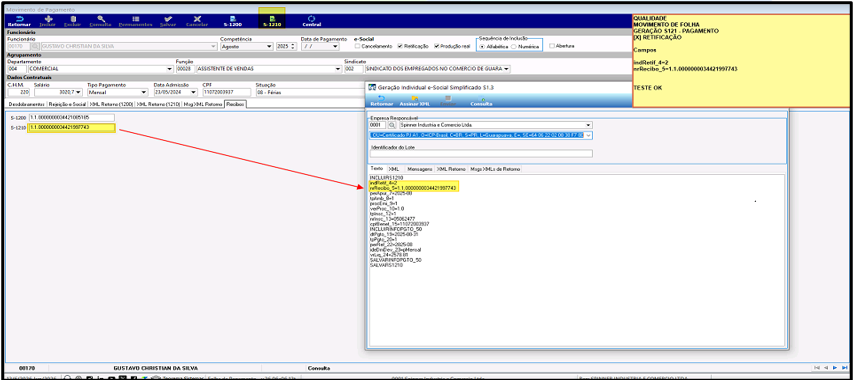The height and width of the screenshot is (380, 855).
Task: Search employee with Funcionário magnifier button
Action: click(x=35, y=46)
